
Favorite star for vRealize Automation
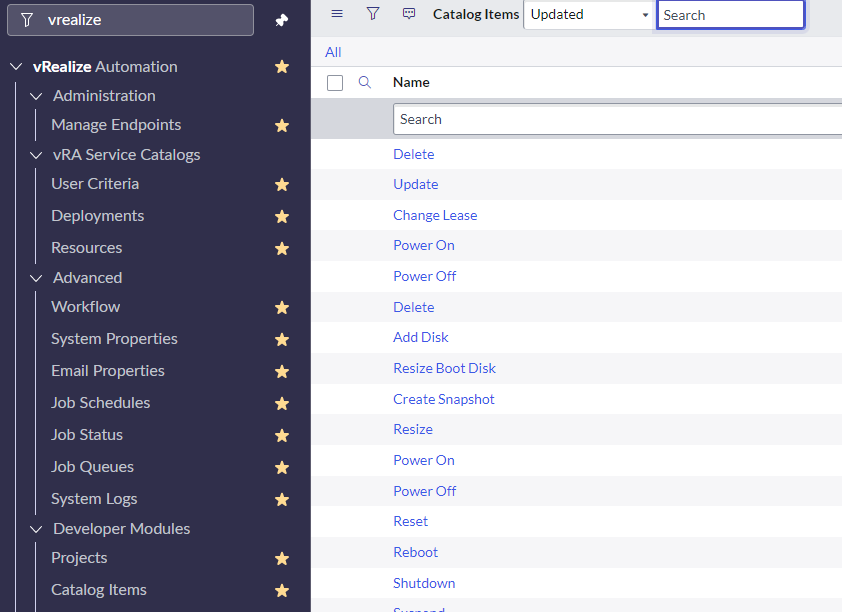282,67
